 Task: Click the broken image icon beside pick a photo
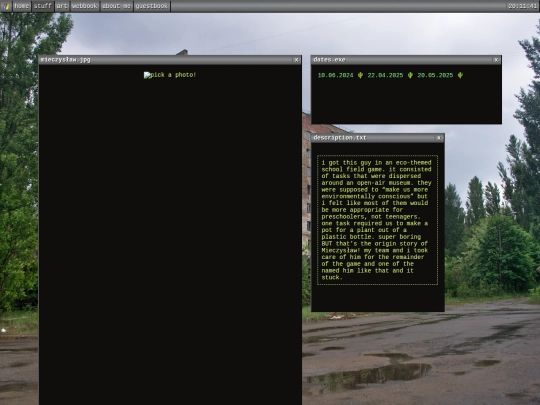pos(147,75)
